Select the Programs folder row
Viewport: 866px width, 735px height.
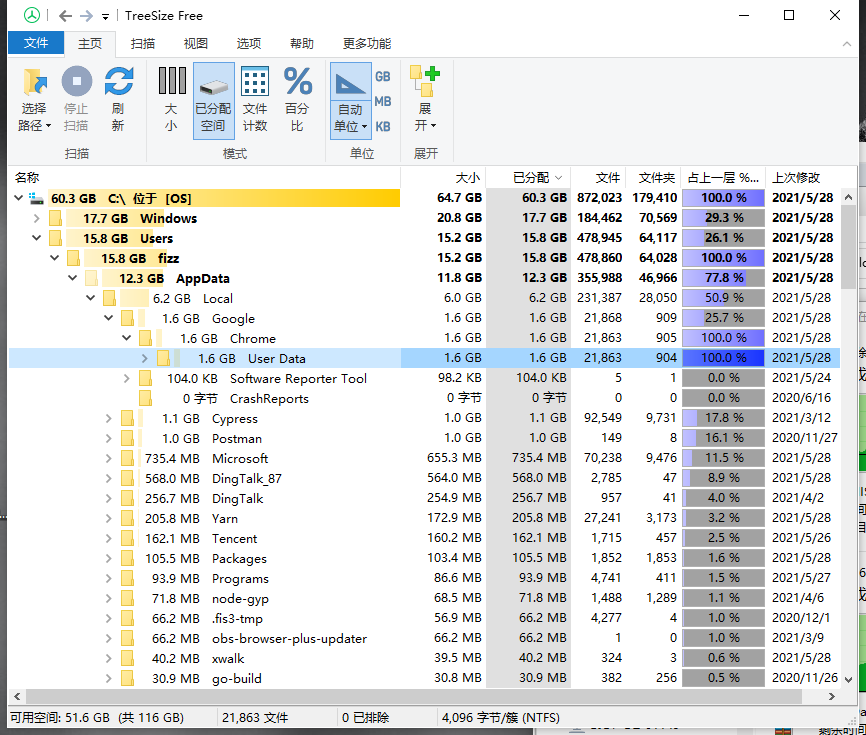pos(424,578)
